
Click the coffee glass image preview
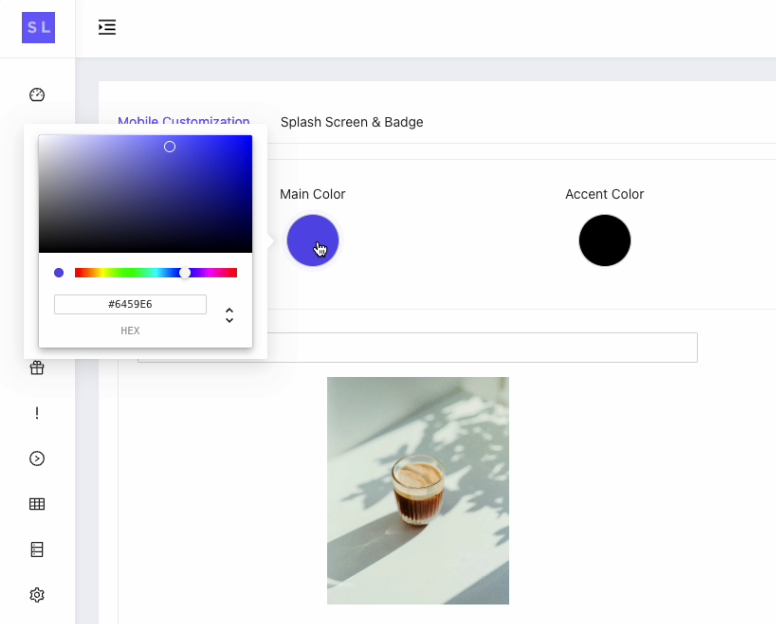pos(418,490)
